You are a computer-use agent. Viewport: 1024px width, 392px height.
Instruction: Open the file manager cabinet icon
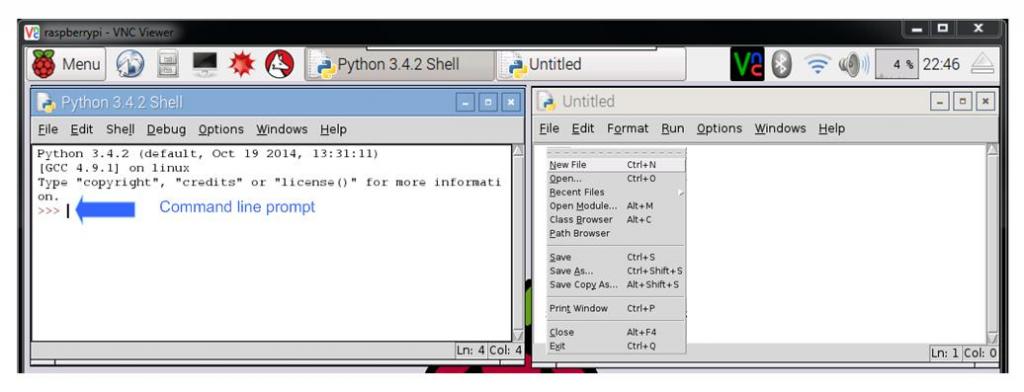click(x=167, y=64)
